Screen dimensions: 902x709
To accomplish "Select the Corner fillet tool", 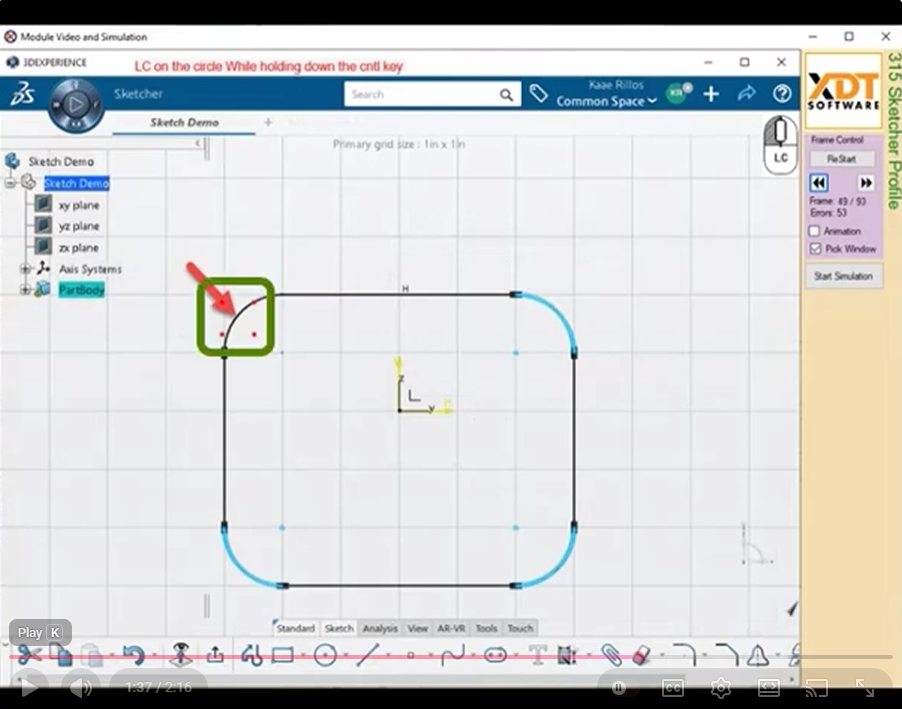I will coord(685,655).
